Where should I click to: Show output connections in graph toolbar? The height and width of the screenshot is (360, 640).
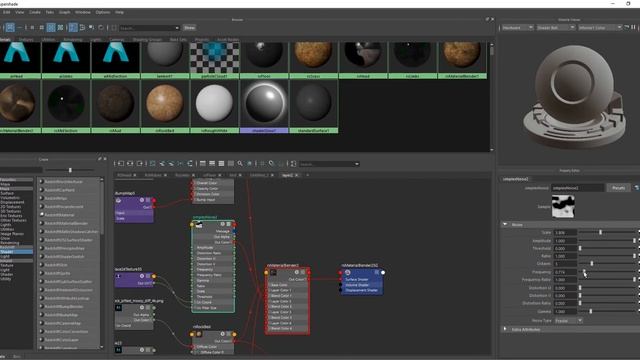click(x=140, y=164)
